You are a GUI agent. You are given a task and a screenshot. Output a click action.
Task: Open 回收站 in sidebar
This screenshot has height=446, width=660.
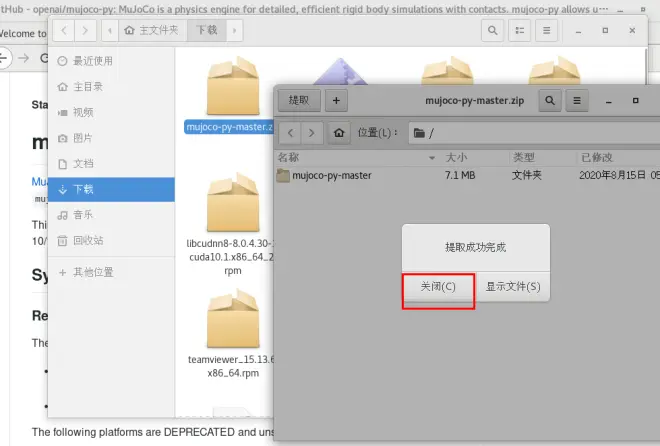(x=112, y=241)
